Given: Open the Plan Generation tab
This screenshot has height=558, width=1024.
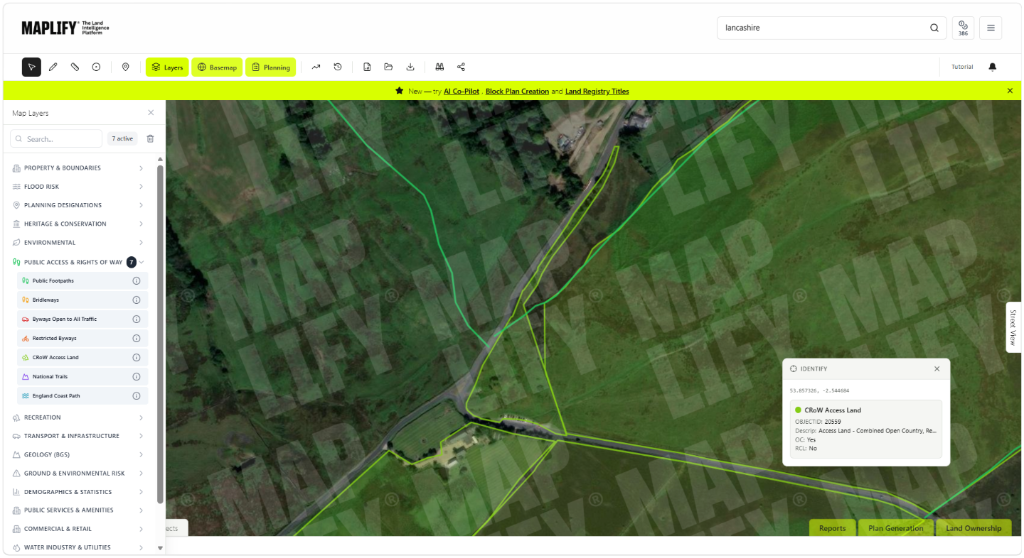Looking at the screenshot, I should coord(896,528).
